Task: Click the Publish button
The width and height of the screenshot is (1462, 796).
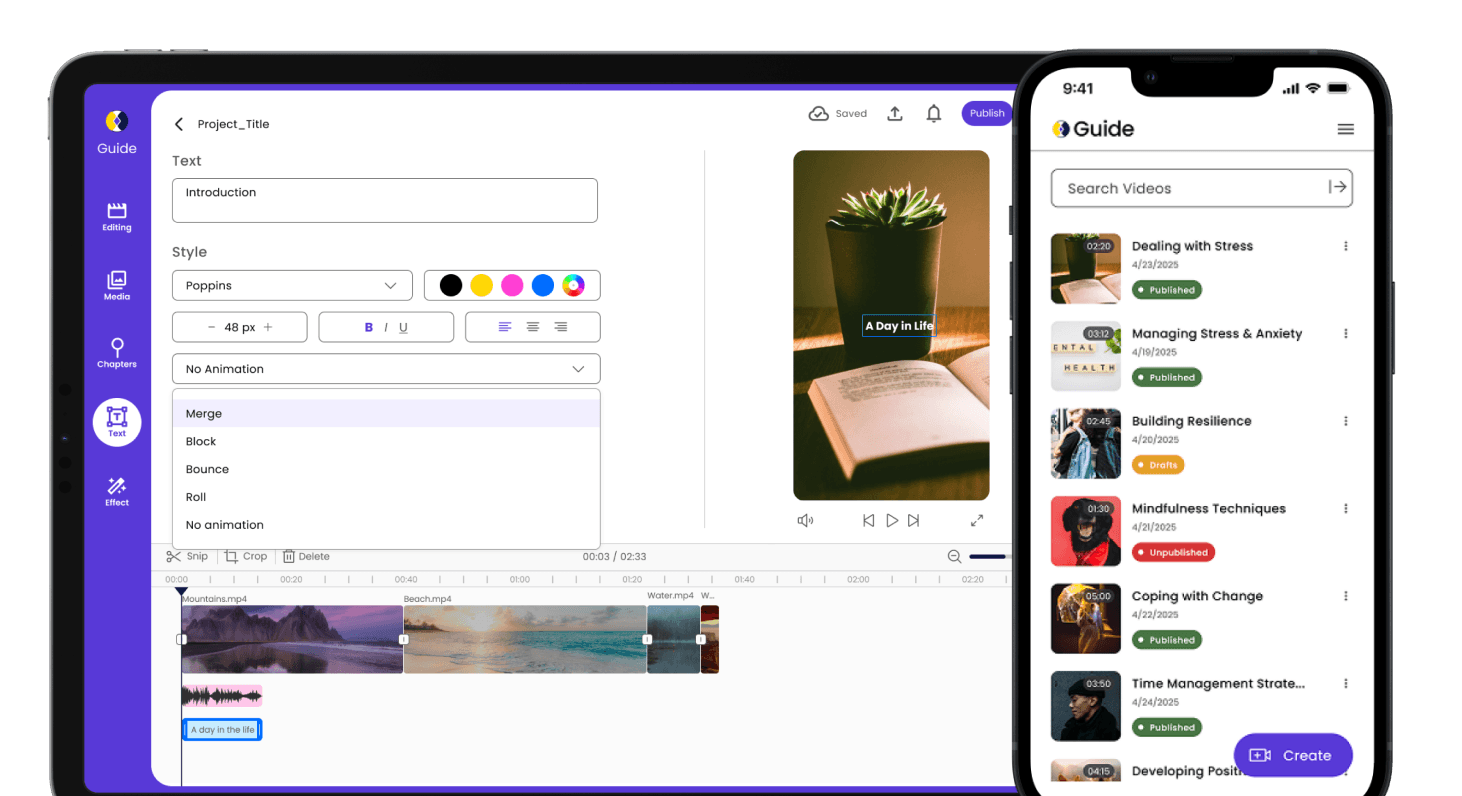Action: [987, 113]
